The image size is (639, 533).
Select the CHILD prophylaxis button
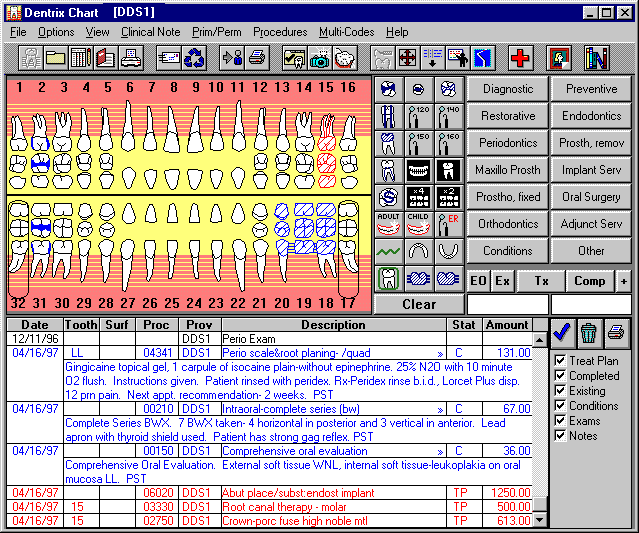(419, 224)
